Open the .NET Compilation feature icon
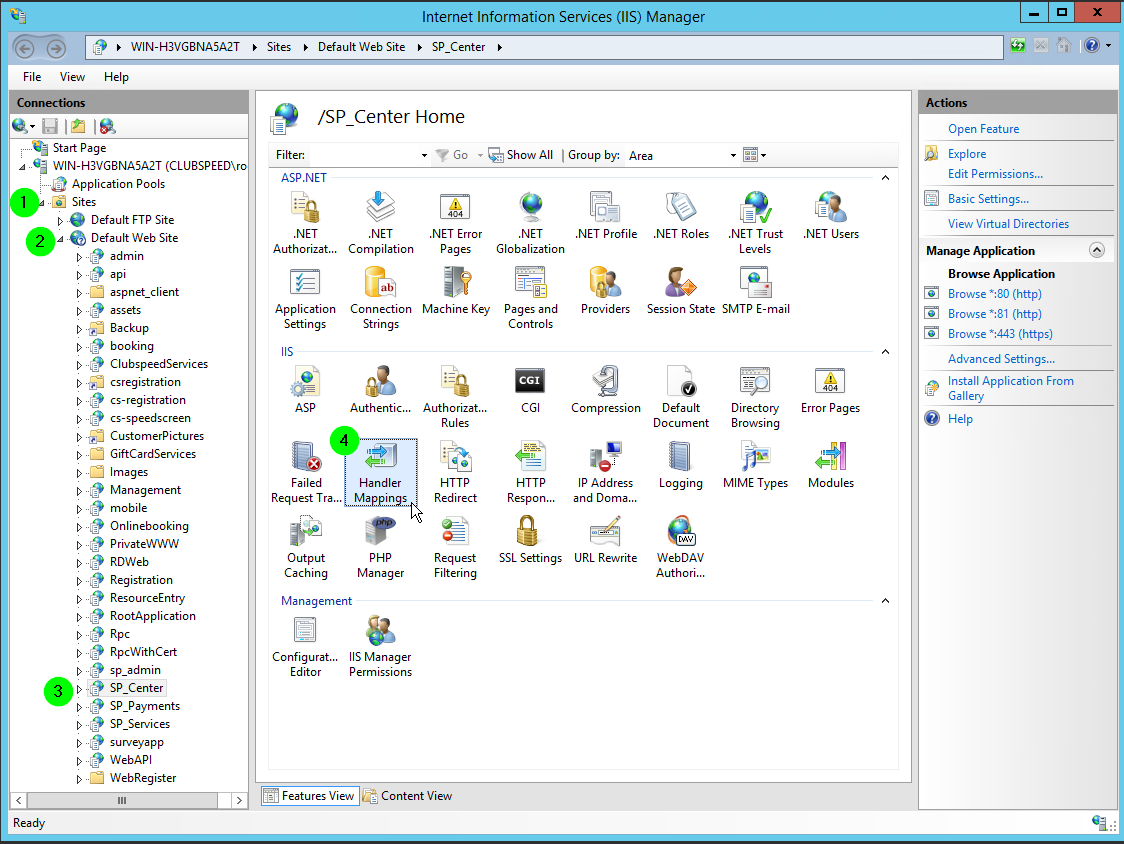 381,223
